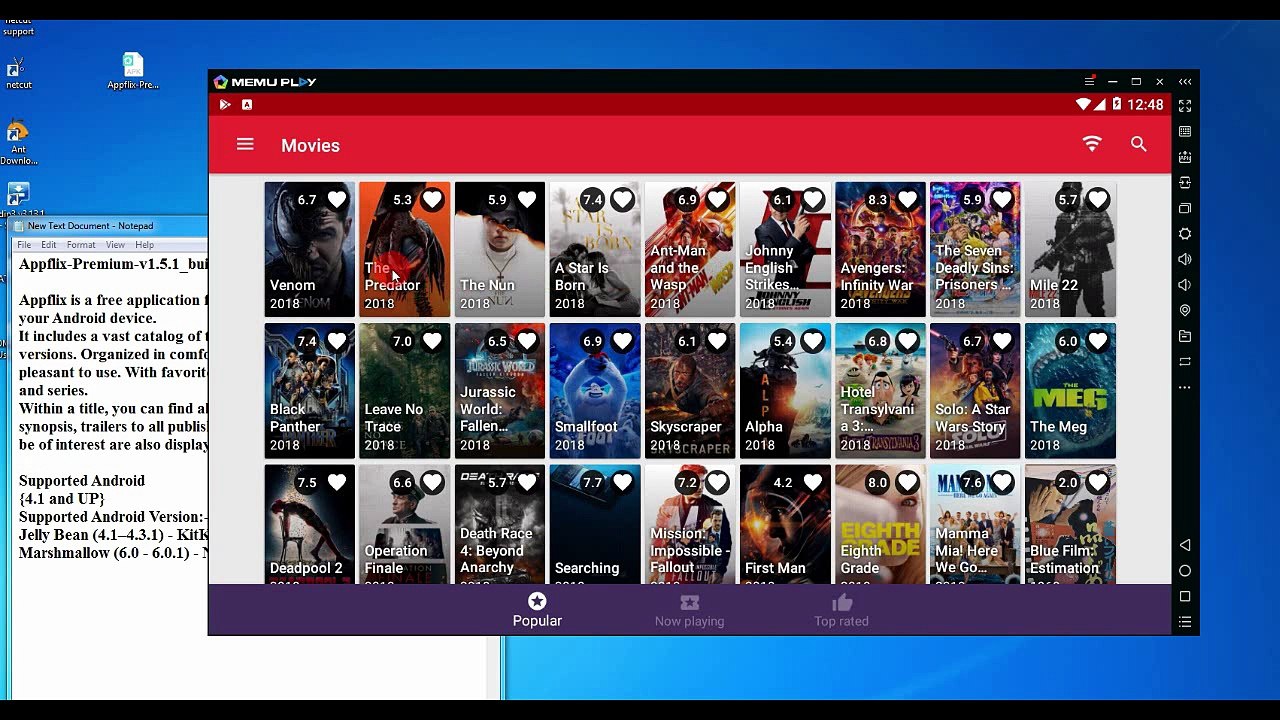Toggle heart on A Star Is Born
The height and width of the screenshot is (720, 1280).
coord(622,200)
